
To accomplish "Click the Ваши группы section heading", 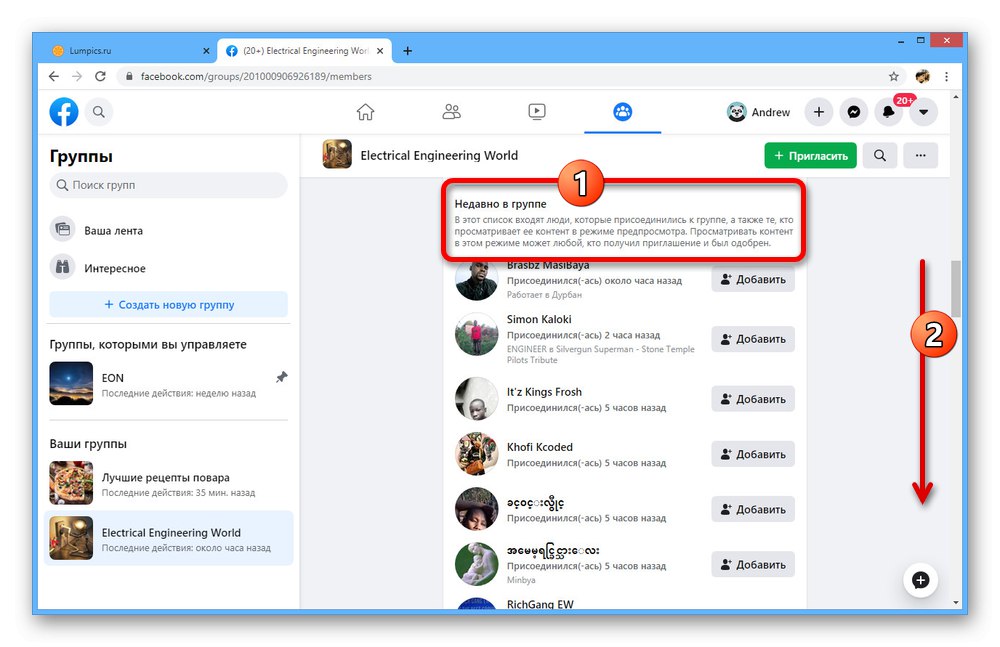I will coord(88,443).
